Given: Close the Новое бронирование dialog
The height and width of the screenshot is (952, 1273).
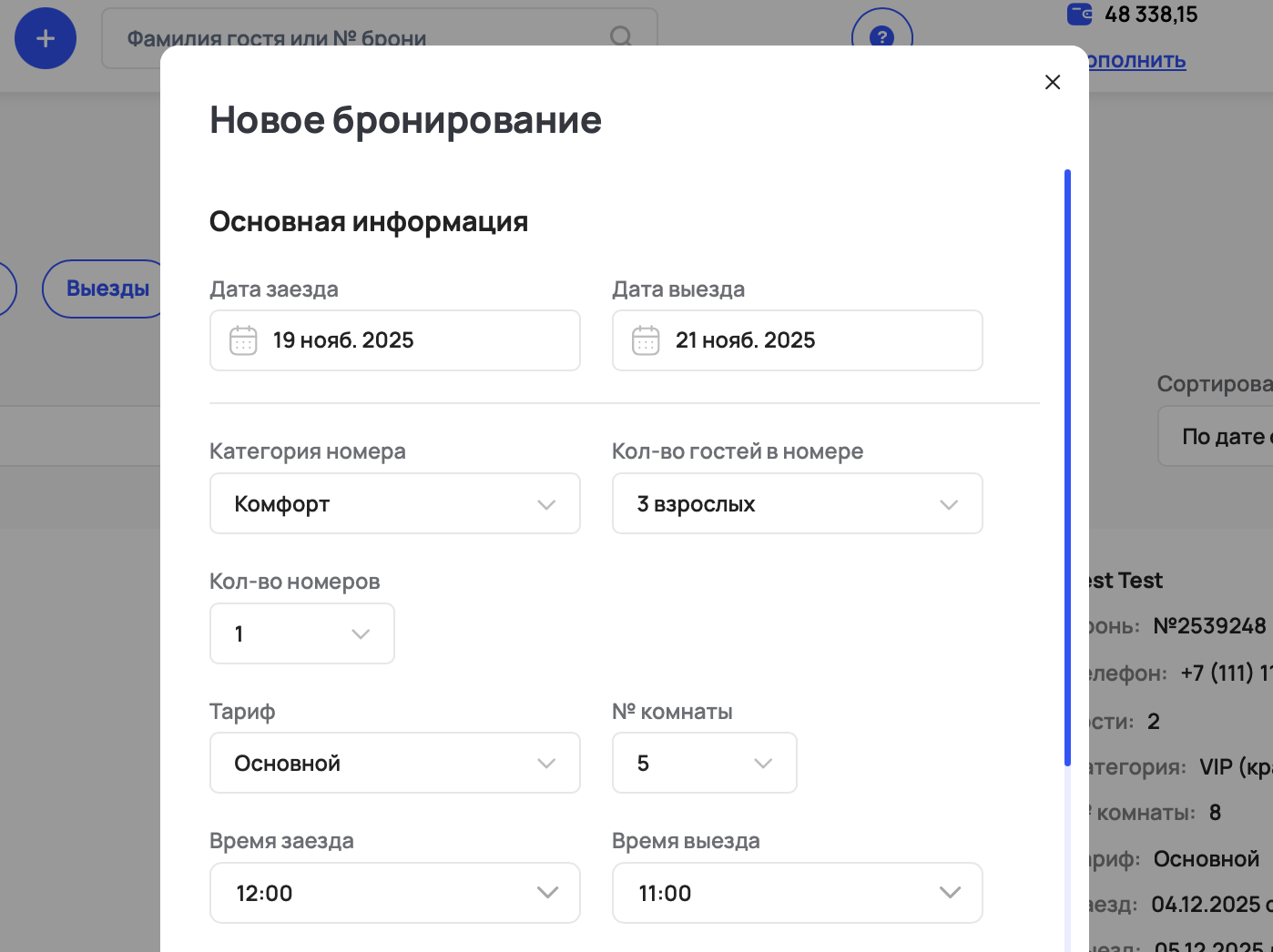Looking at the screenshot, I should coord(1053,82).
